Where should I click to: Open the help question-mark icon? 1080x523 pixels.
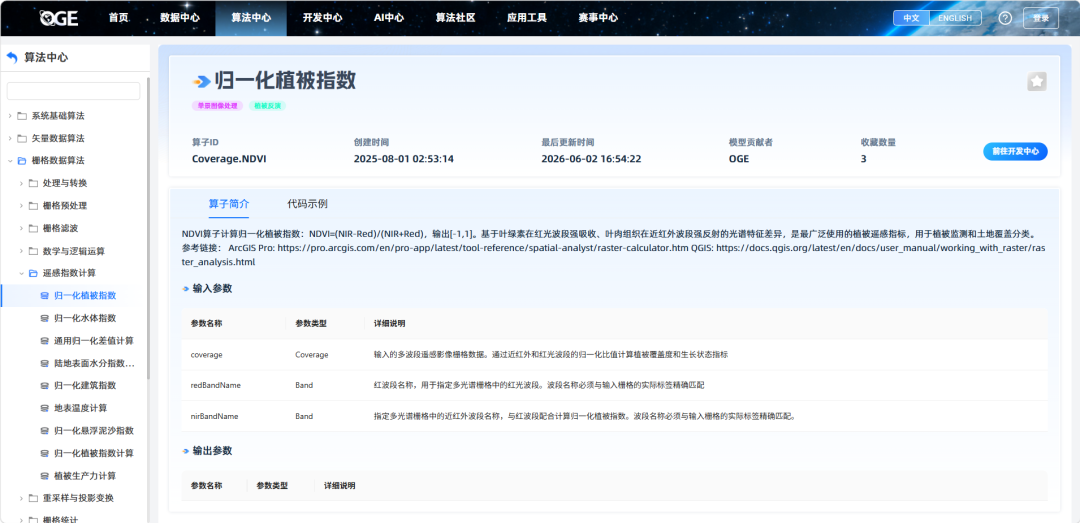tap(1005, 18)
